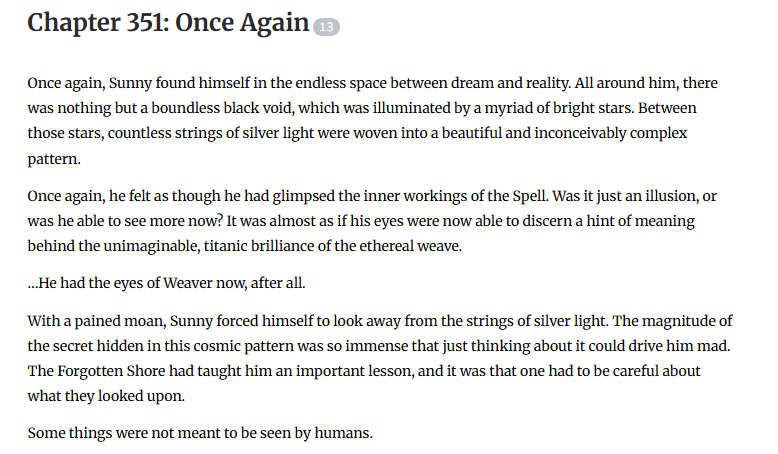Click 'what they looked upon.' line
Image resolution: width=778 pixels, height=454 pixels.
coord(106,396)
